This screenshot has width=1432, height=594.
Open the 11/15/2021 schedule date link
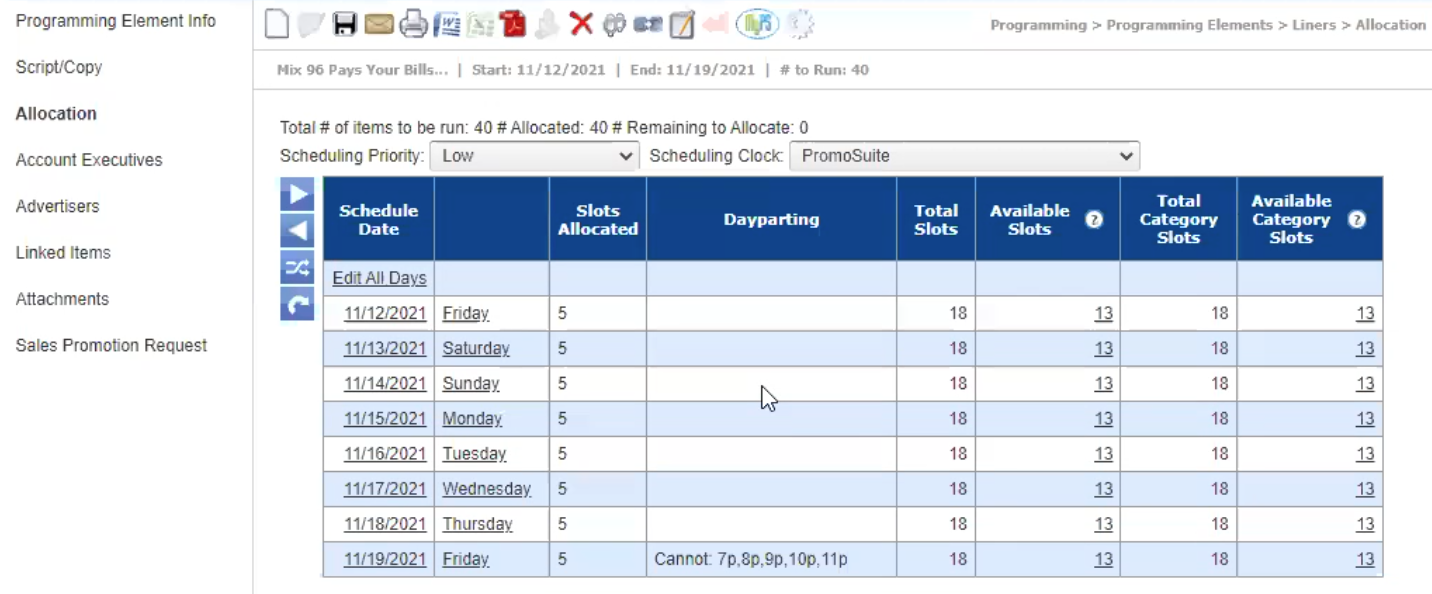click(385, 419)
